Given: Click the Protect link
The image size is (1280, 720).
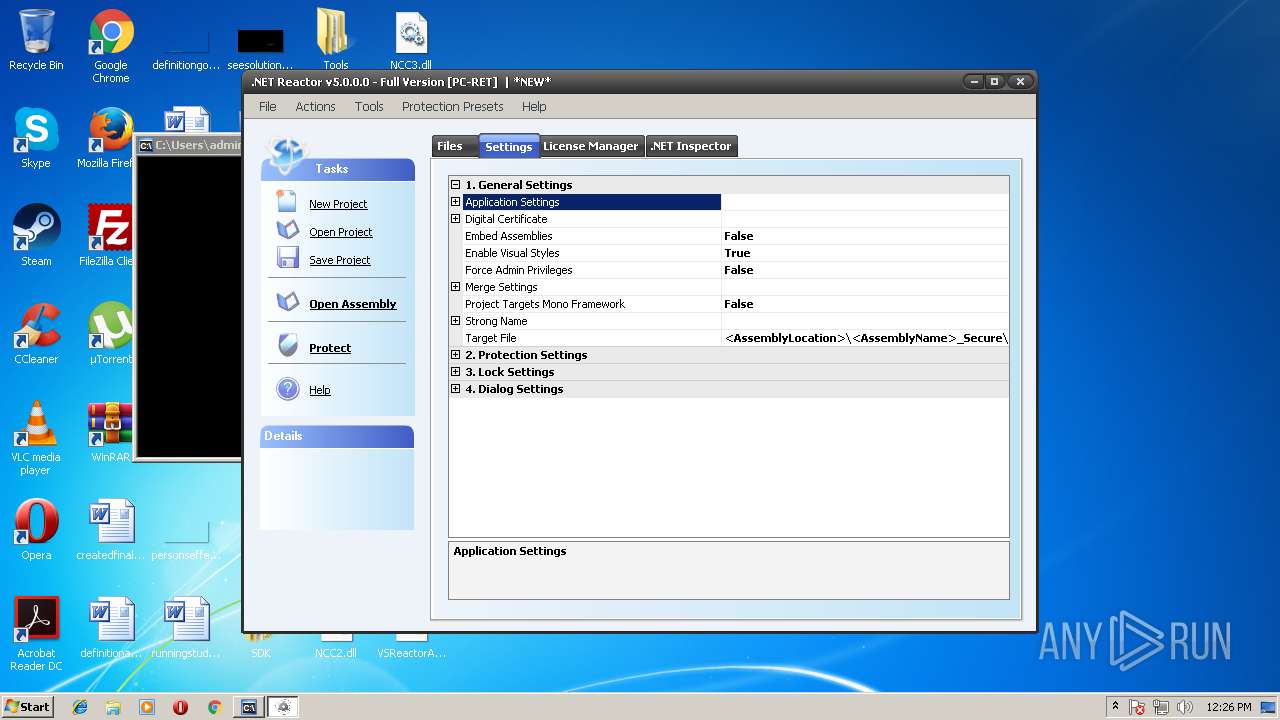Looking at the screenshot, I should (x=330, y=348).
